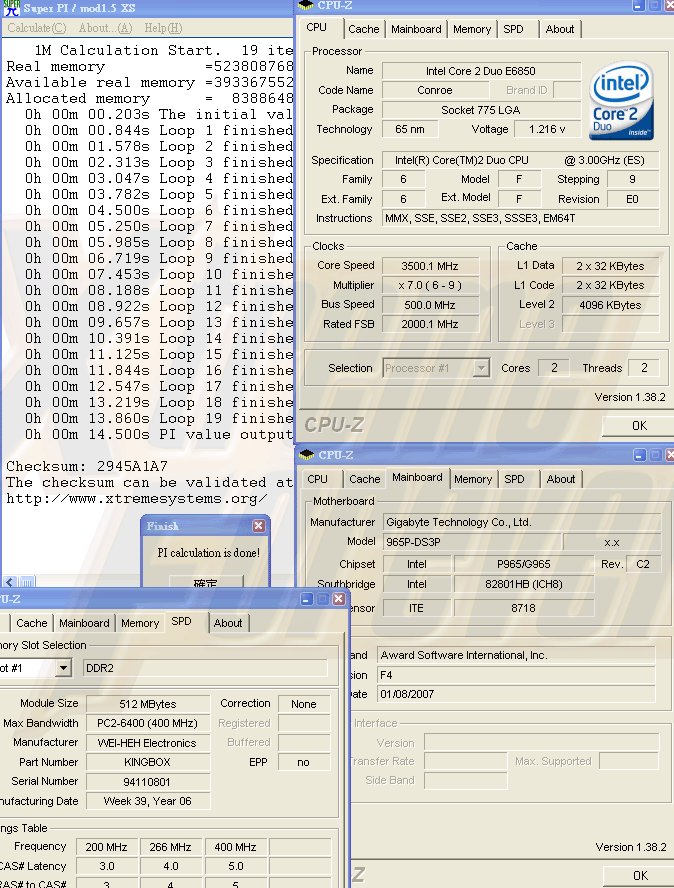The height and width of the screenshot is (888, 674).
Task: Open the Calculate menu in Super PI
Action: pos(37,28)
